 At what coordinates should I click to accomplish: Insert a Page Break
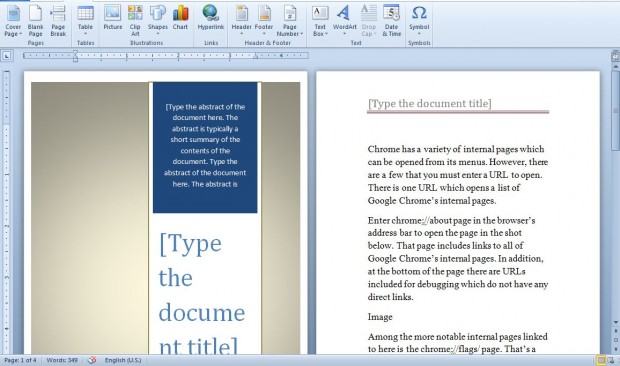[58, 21]
